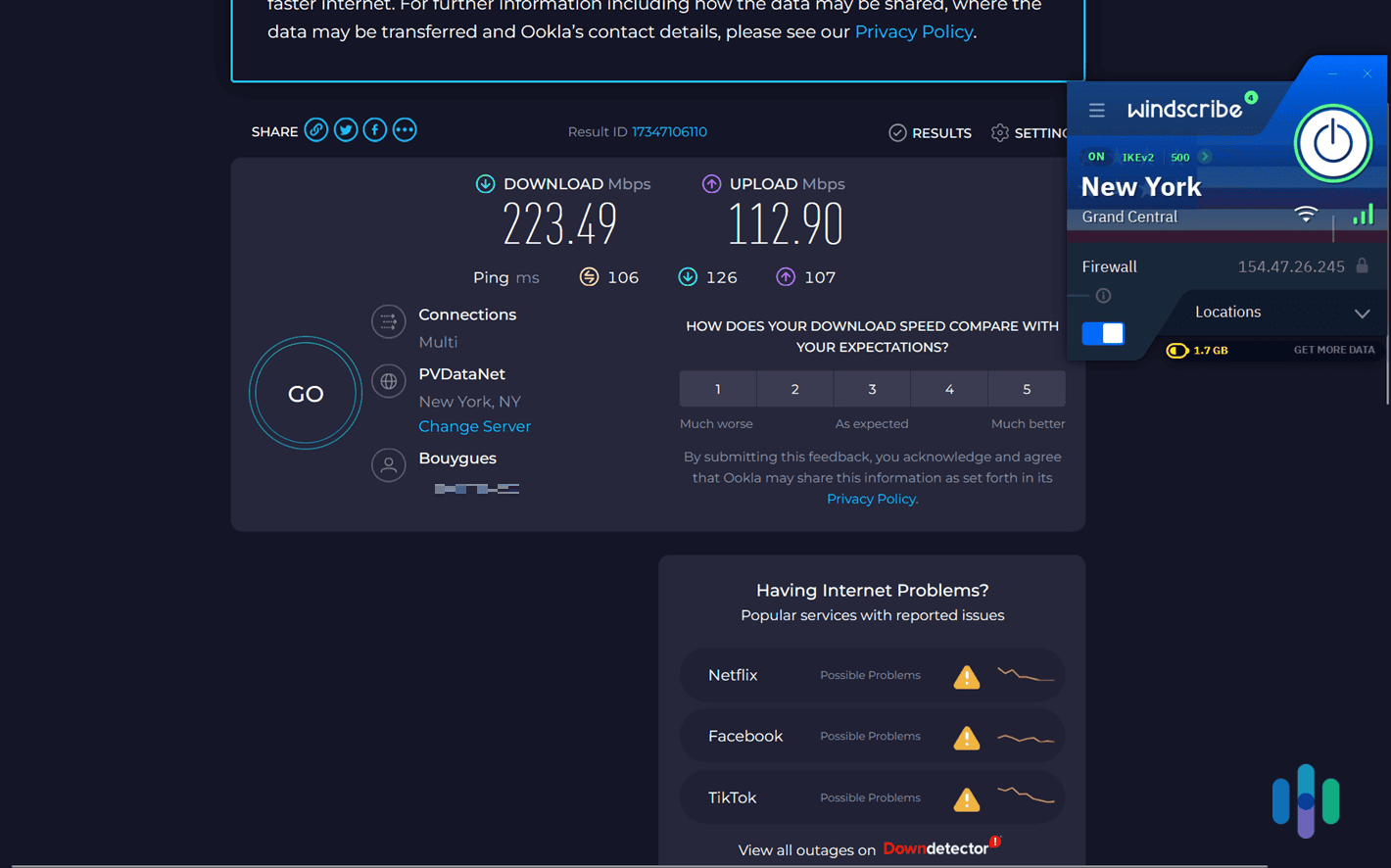The width and height of the screenshot is (1391, 868).
Task: Open the Netflix reported issues row
Action: click(x=871, y=675)
